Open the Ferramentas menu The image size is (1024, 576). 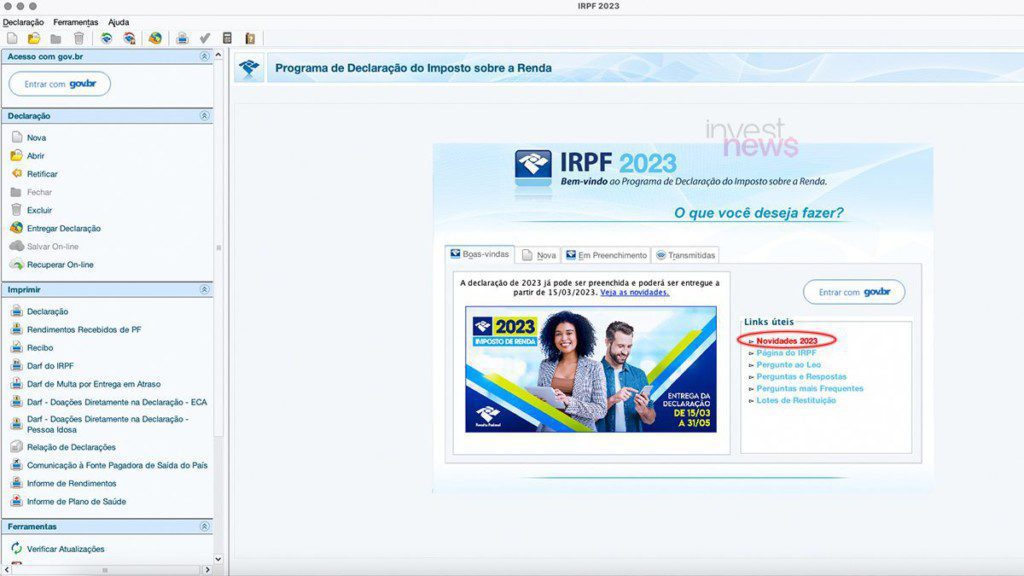tap(76, 22)
